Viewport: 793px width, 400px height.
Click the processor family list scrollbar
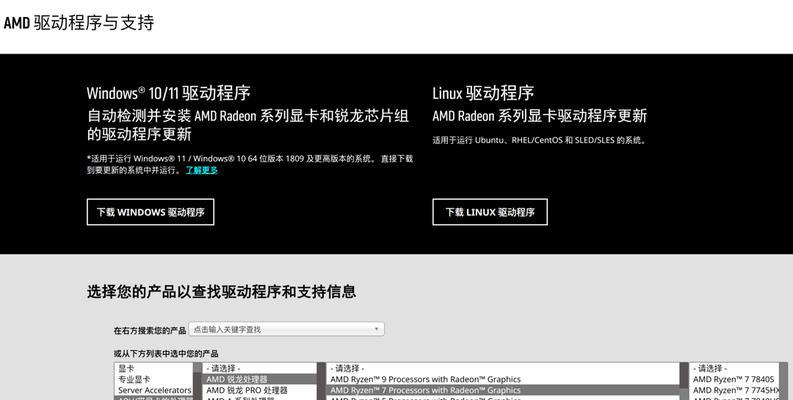click(x=321, y=381)
